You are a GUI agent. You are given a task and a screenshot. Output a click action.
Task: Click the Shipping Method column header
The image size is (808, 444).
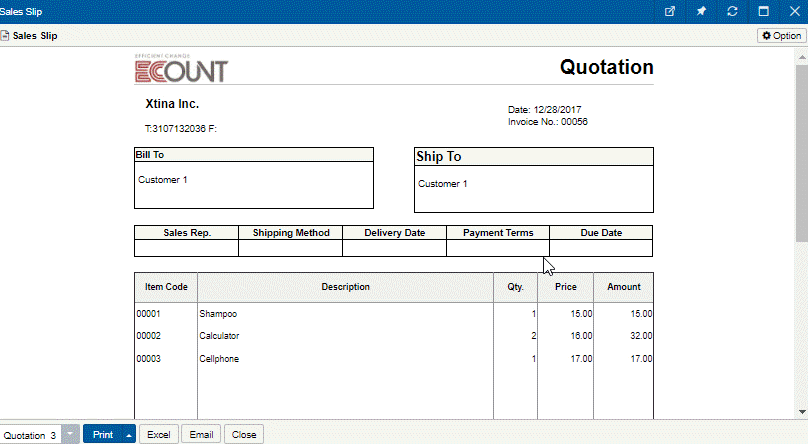[291, 233]
